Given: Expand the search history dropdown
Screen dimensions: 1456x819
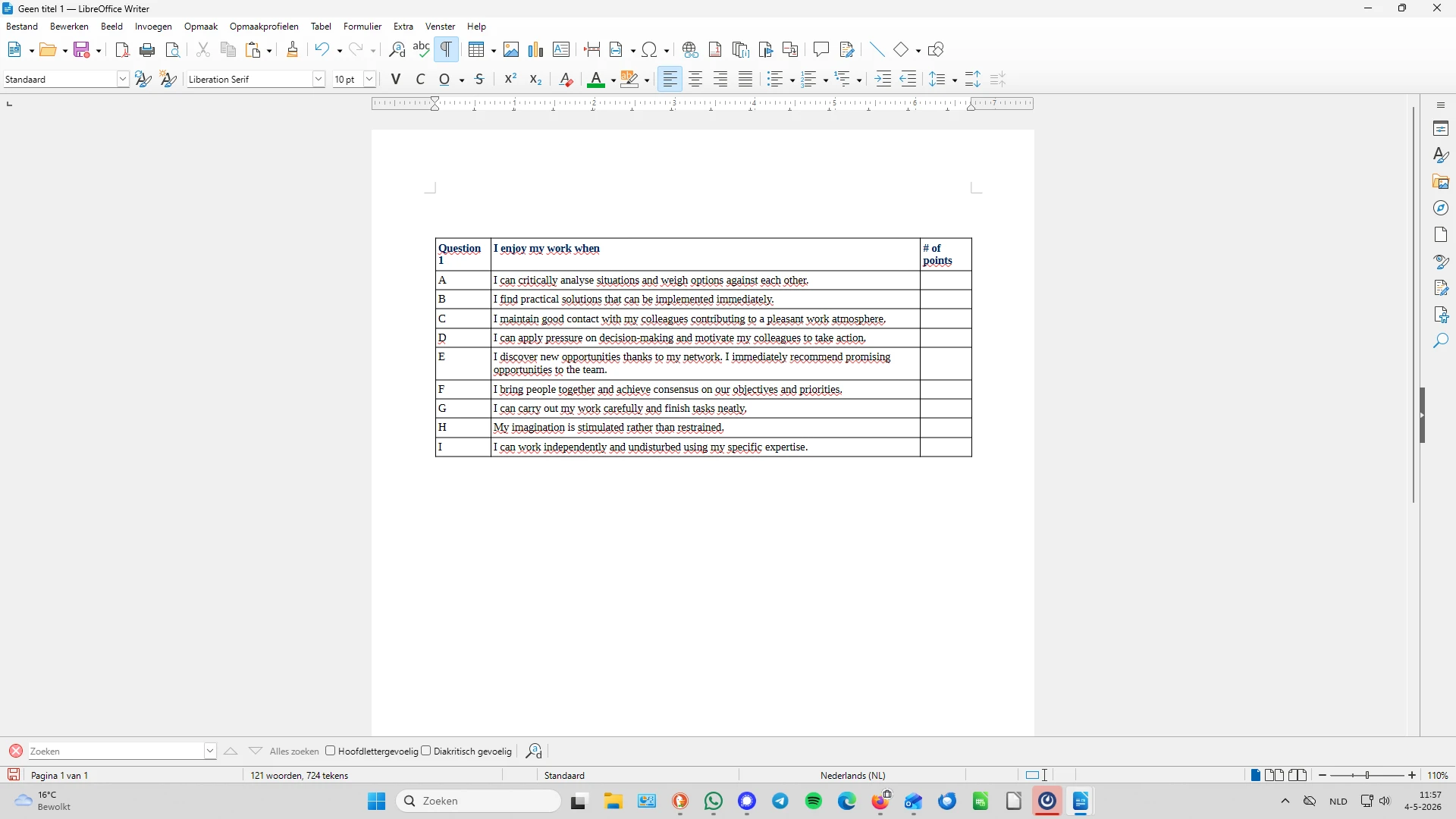Looking at the screenshot, I should 210,751.
